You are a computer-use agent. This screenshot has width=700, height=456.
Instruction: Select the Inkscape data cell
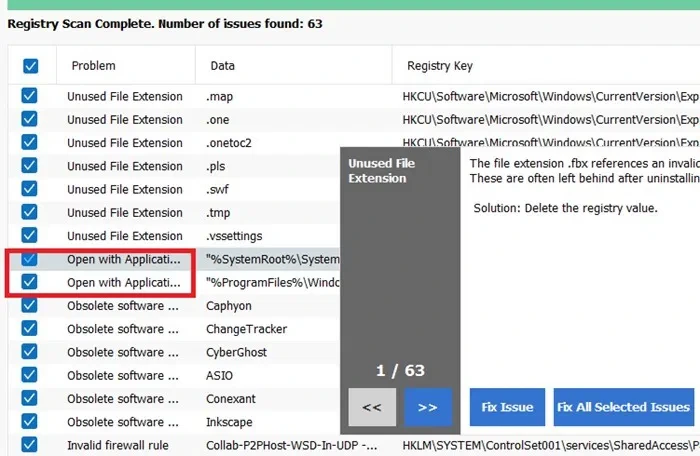(x=229, y=422)
